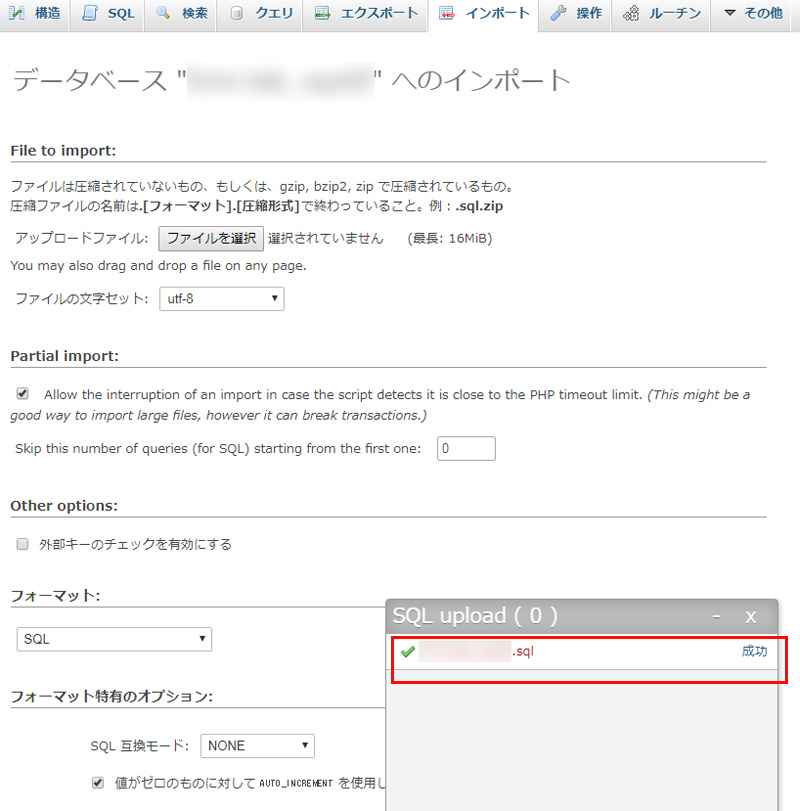Image resolution: width=800 pixels, height=811 pixels.
Task: Click the 選択されていません file status text
Action: point(326,238)
